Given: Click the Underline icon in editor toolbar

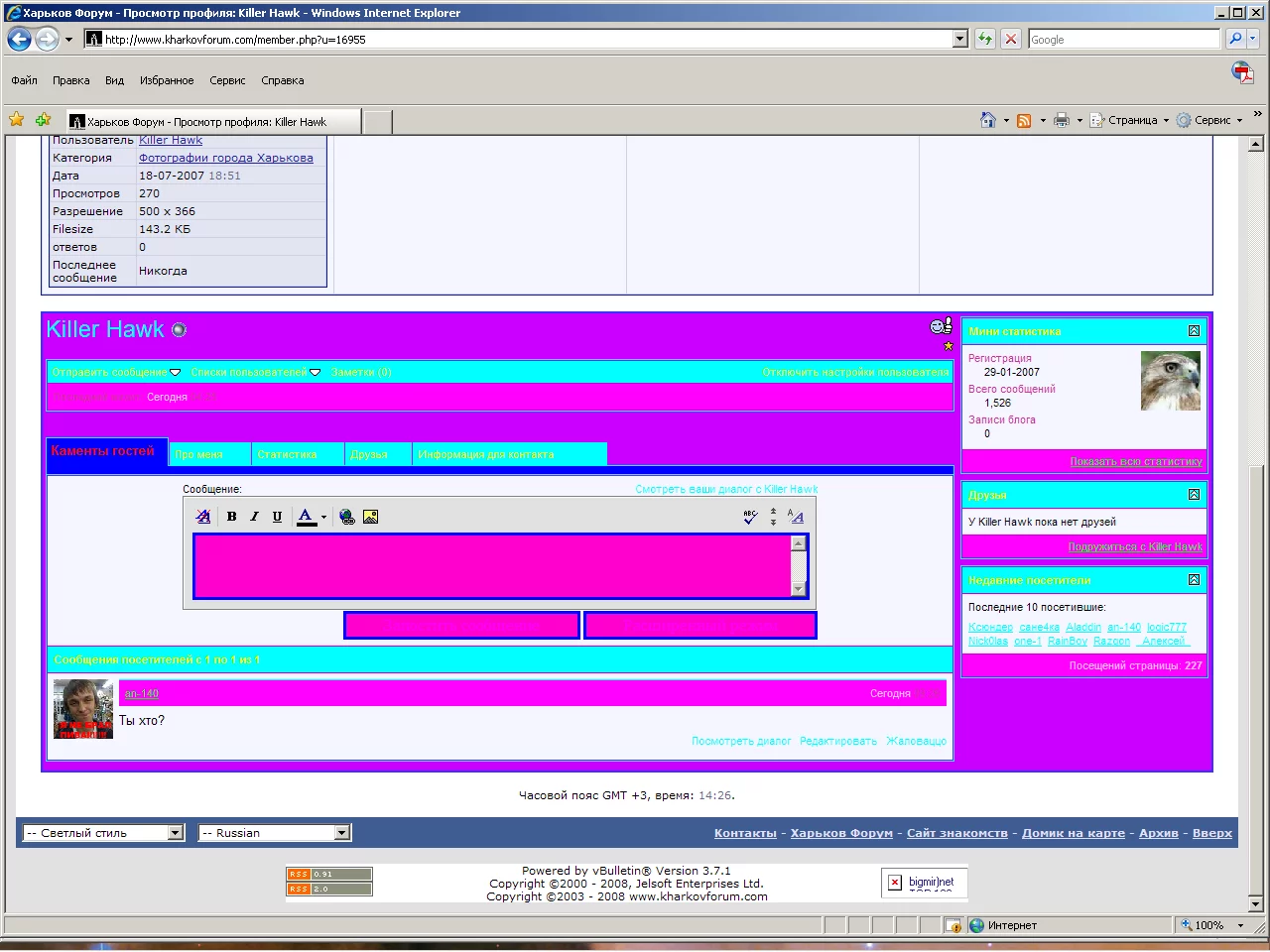Looking at the screenshot, I should point(277,517).
